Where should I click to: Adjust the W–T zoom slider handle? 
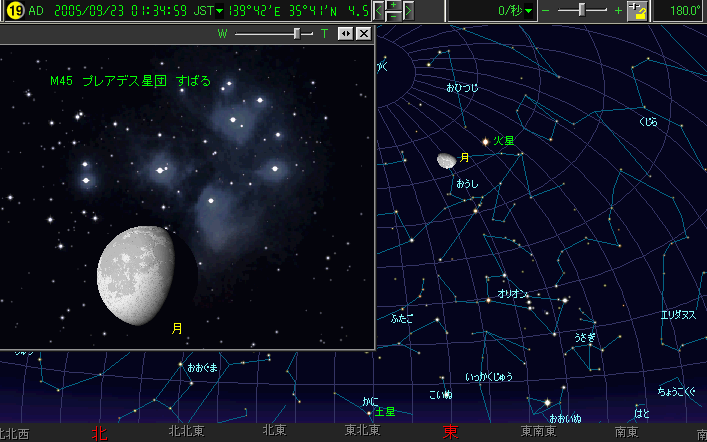(296, 33)
